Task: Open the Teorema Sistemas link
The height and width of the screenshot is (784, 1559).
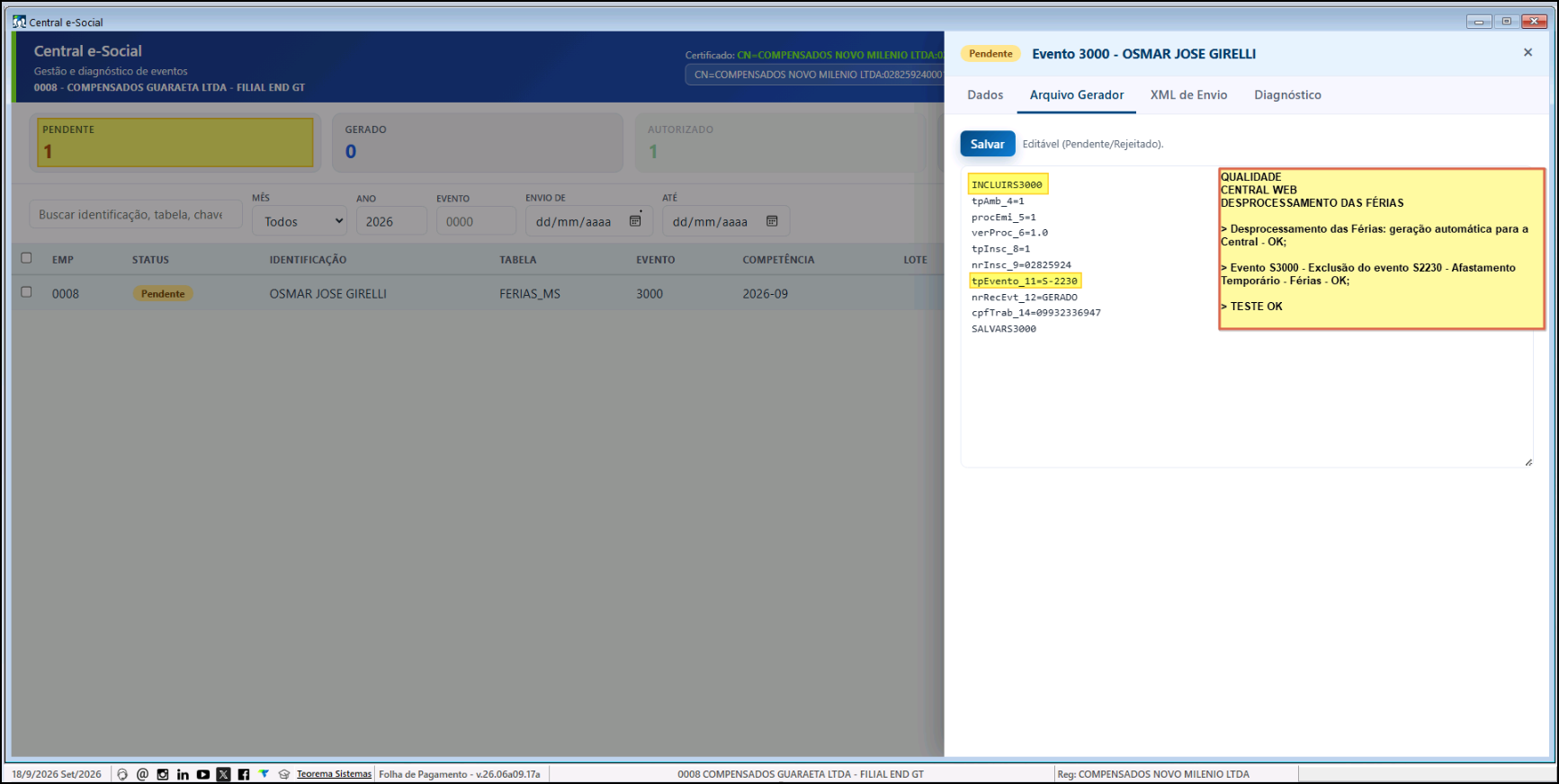Action: tap(334, 774)
